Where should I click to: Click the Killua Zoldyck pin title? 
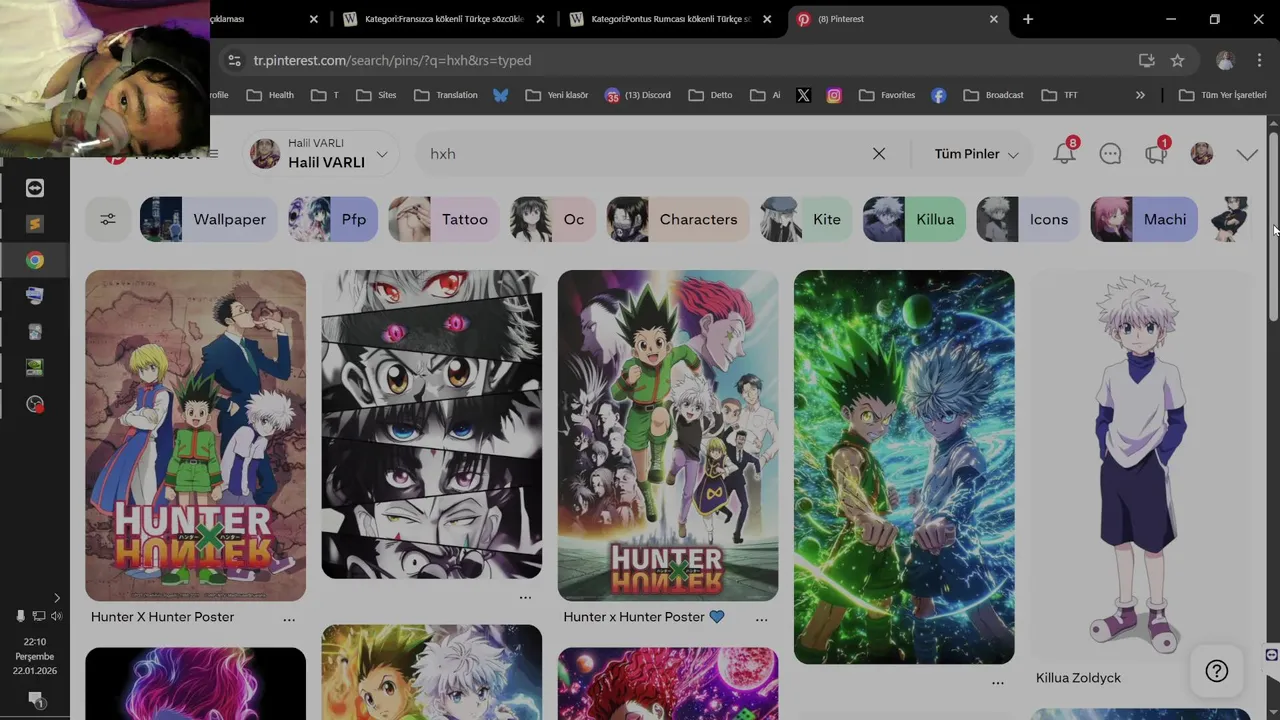pyautogui.click(x=1078, y=678)
